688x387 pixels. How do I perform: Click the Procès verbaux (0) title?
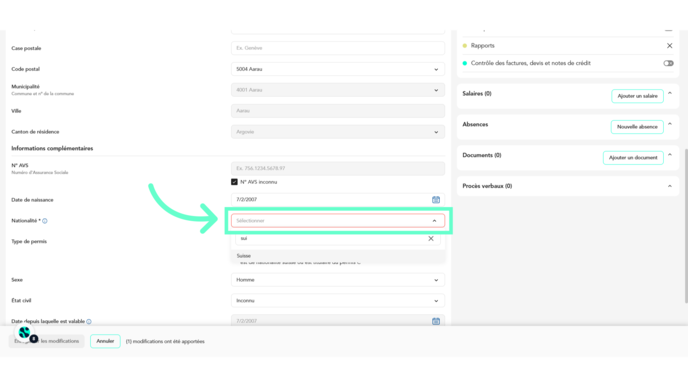(487, 186)
